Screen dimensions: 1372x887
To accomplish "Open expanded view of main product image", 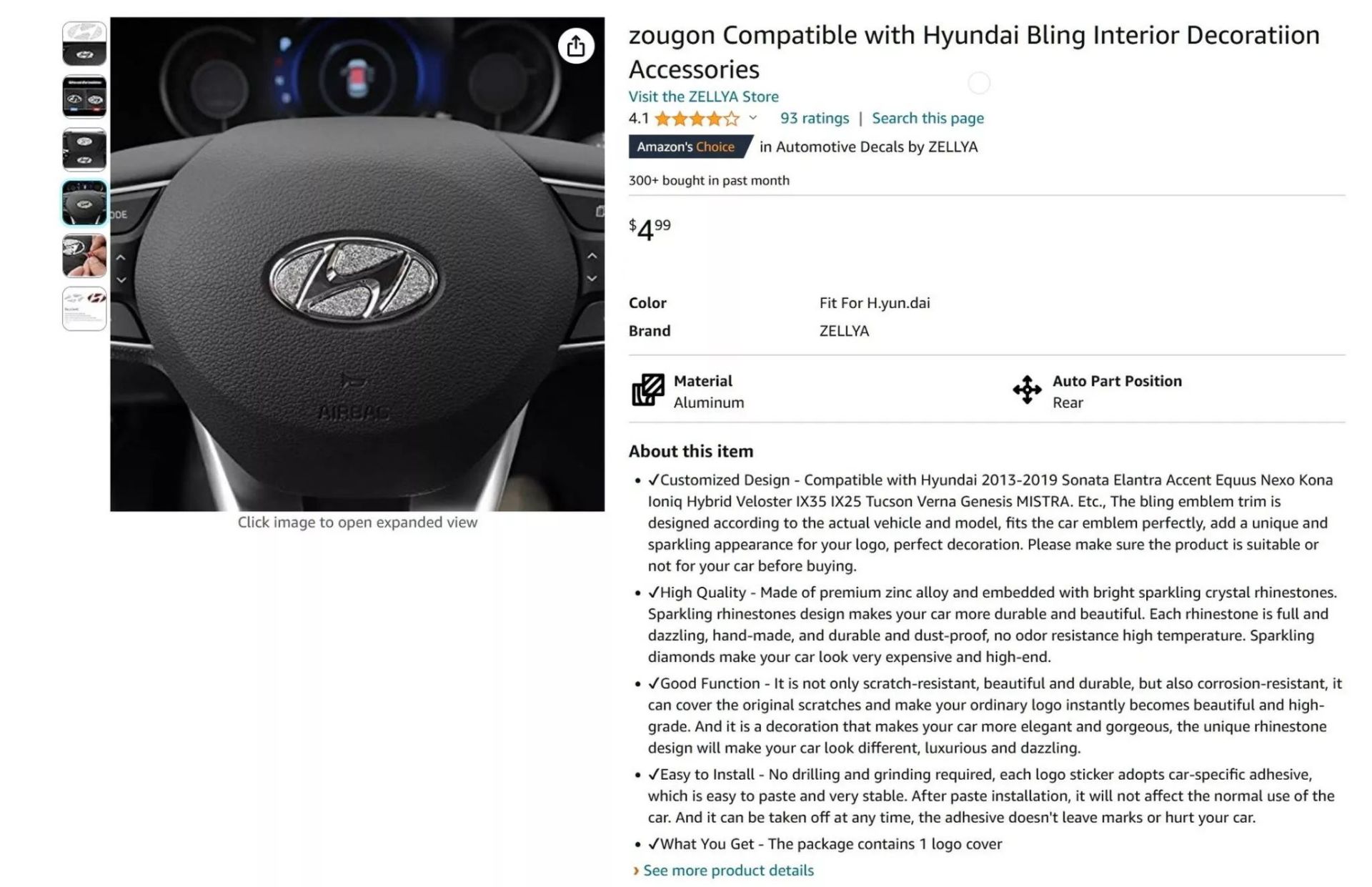I will click(357, 264).
